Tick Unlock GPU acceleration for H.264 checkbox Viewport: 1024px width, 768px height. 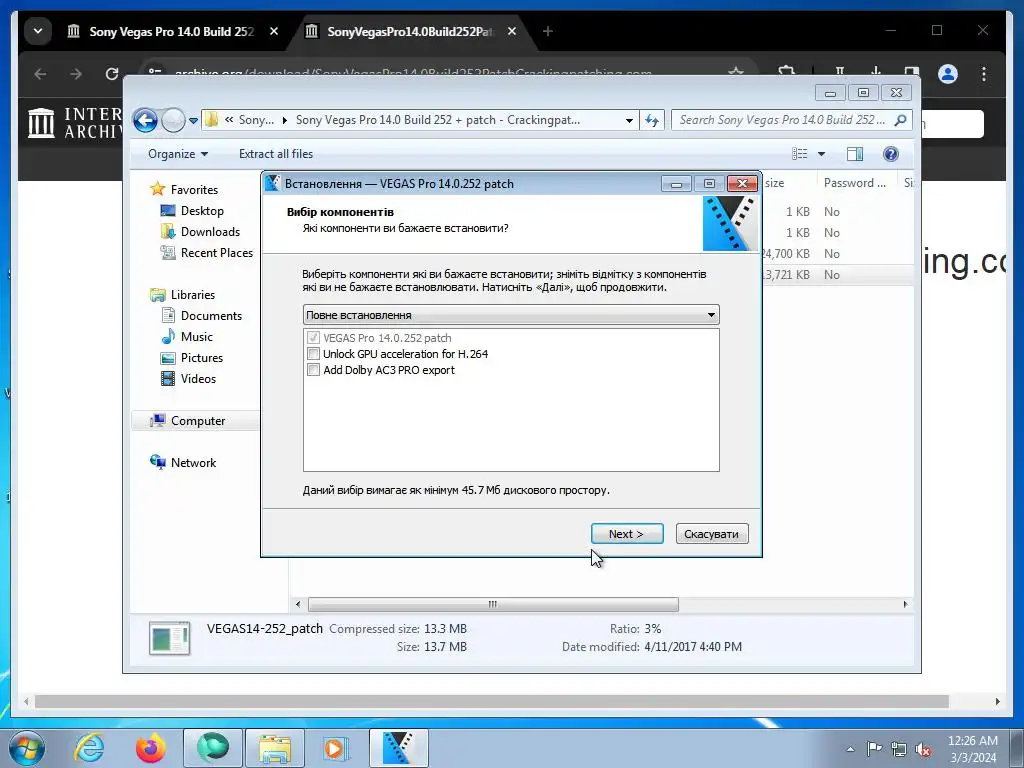313,354
